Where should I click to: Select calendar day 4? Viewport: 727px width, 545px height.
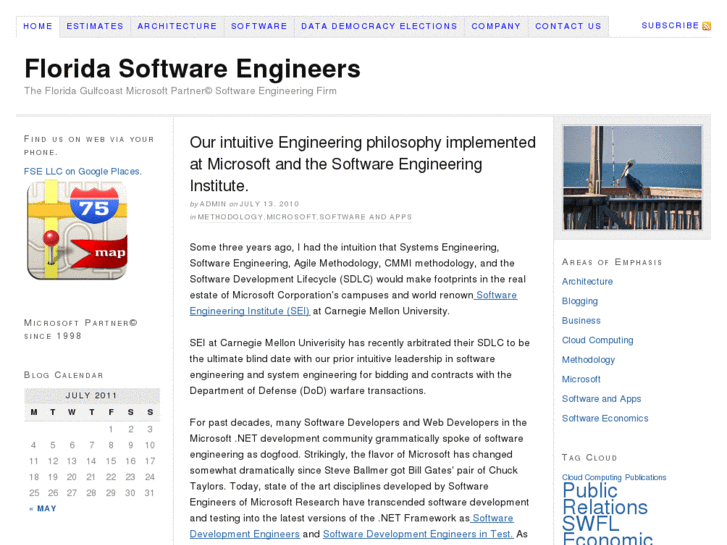[33, 445]
